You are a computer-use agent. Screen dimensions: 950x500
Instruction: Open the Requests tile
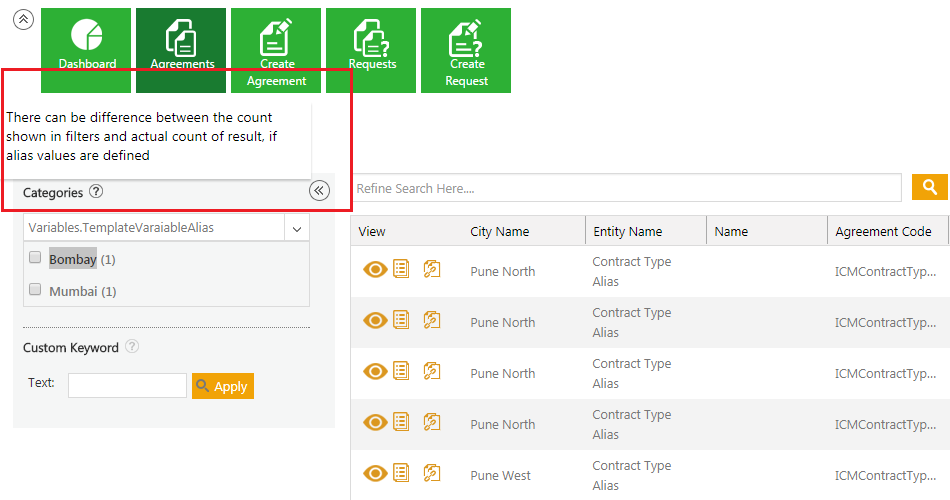coord(371,50)
